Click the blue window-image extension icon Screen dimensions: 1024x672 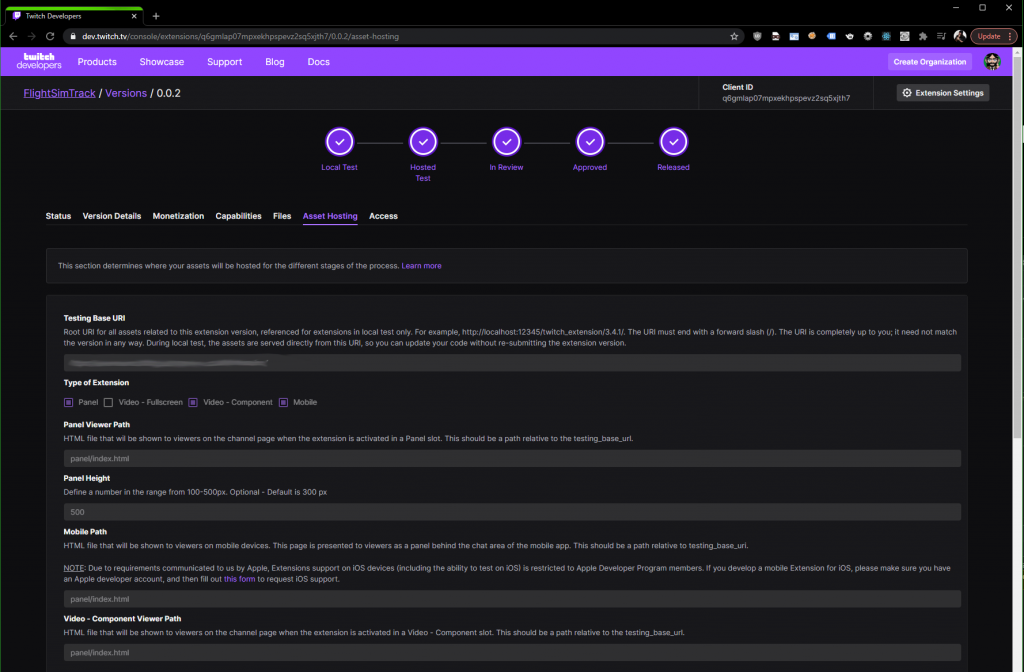pos(793,37)
